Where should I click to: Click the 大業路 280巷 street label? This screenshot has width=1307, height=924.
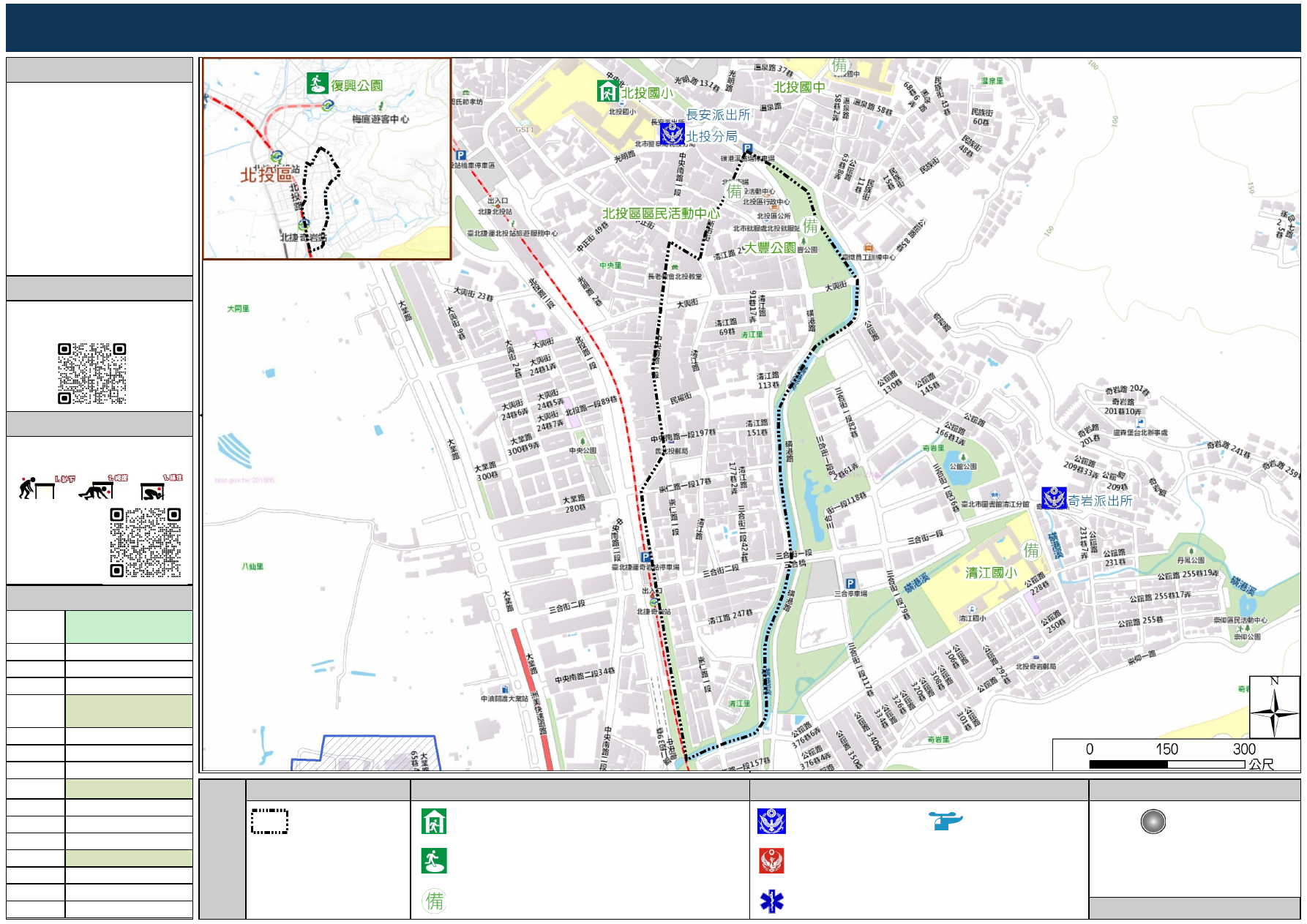[x=574, y=503]
